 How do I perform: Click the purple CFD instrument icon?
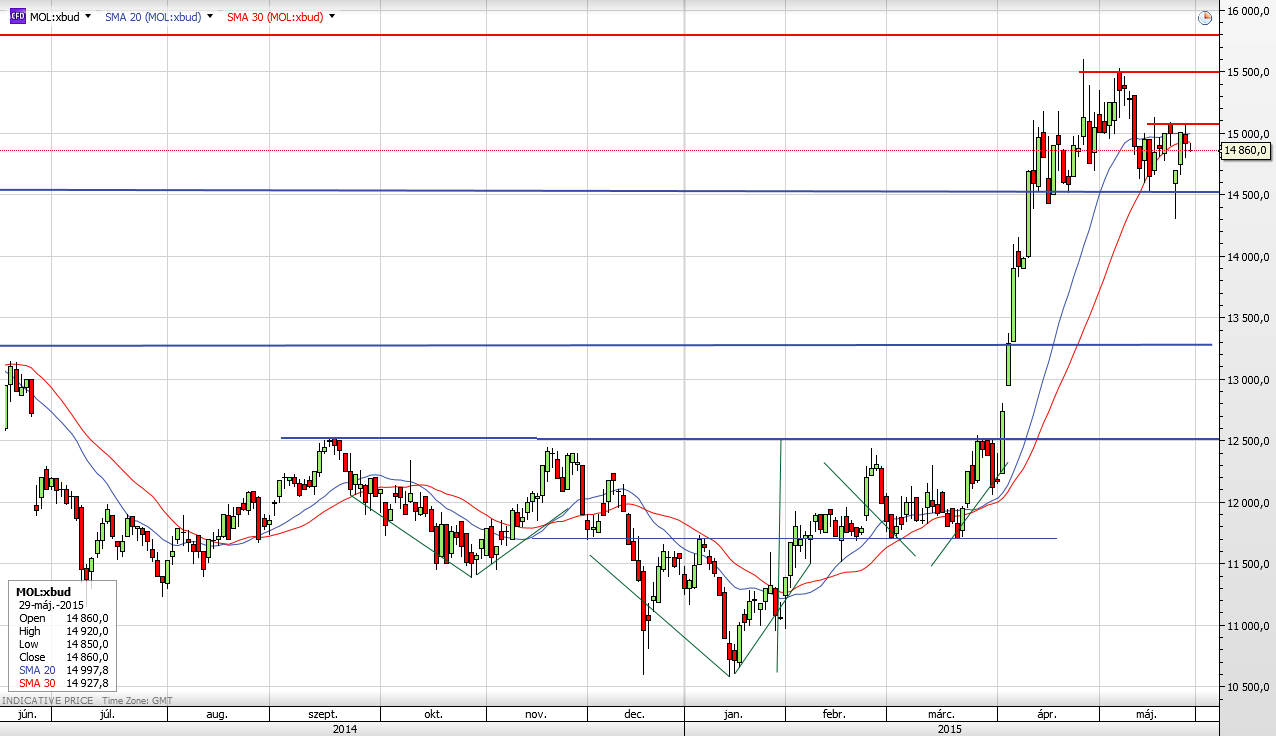18,17
